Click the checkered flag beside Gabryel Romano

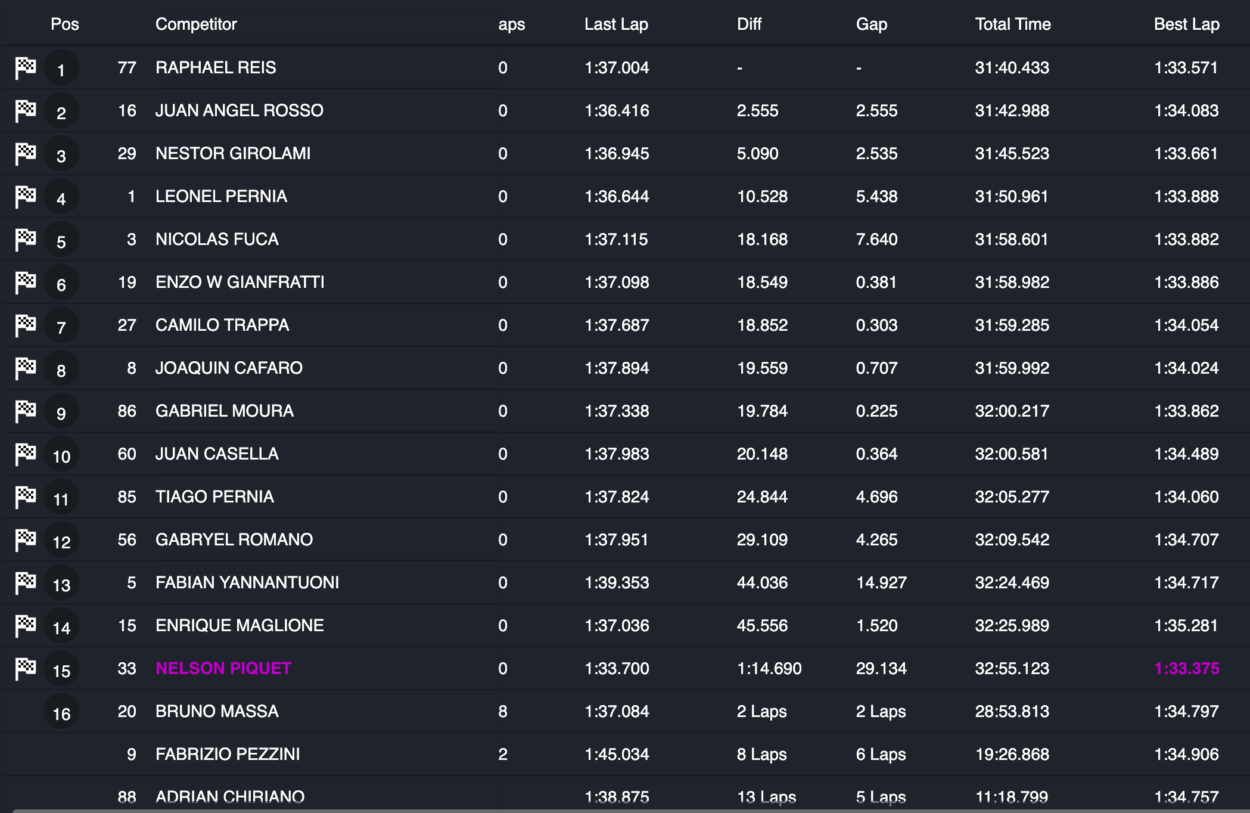click(26, 540)
